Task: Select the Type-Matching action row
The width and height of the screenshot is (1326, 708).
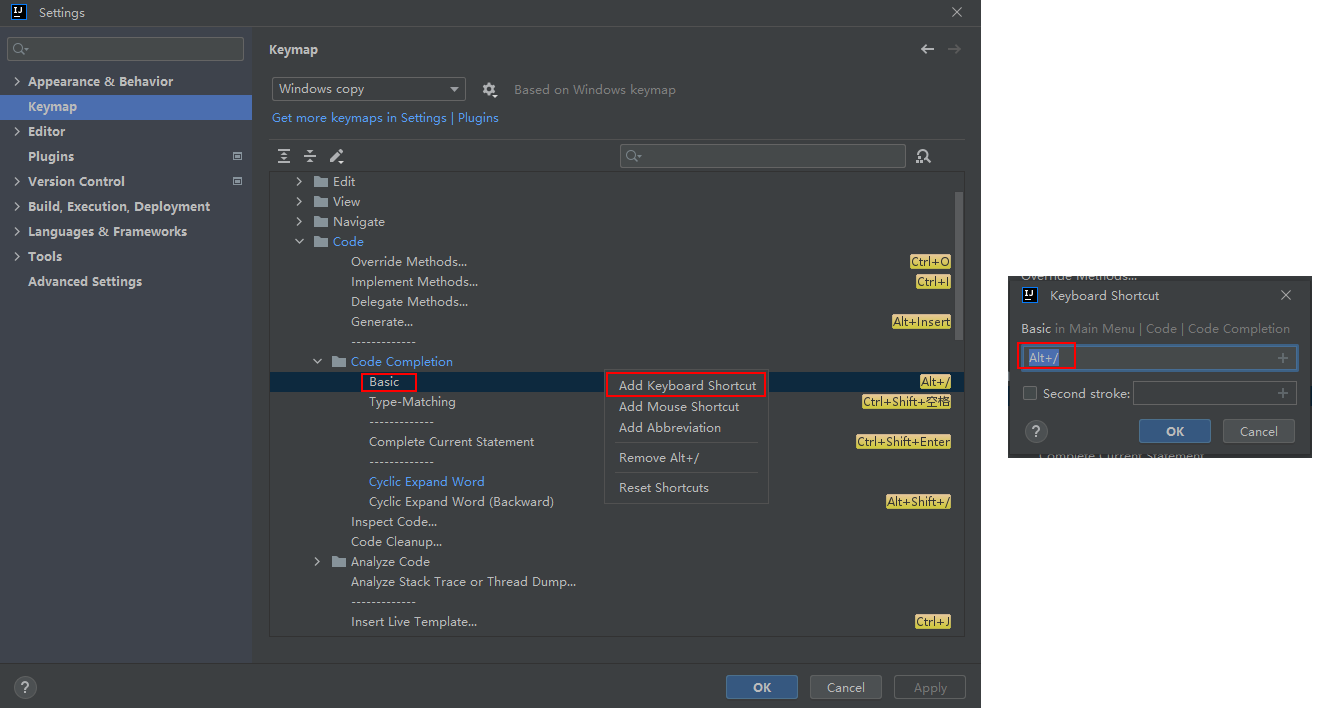Action: point(412,401)
